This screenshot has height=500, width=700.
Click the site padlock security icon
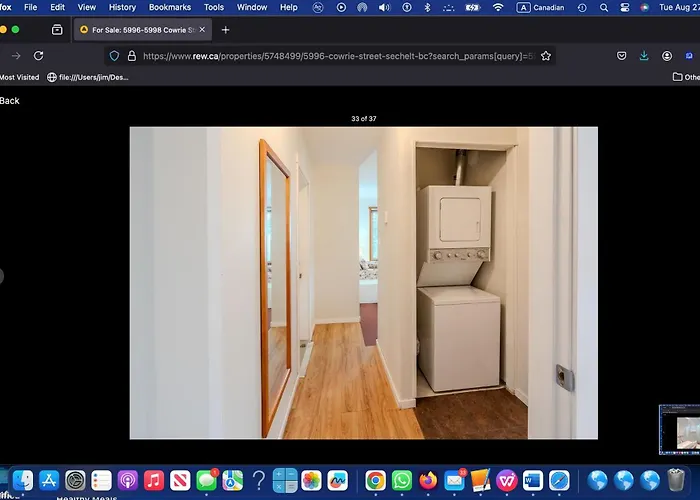click(x=132, y=56)
